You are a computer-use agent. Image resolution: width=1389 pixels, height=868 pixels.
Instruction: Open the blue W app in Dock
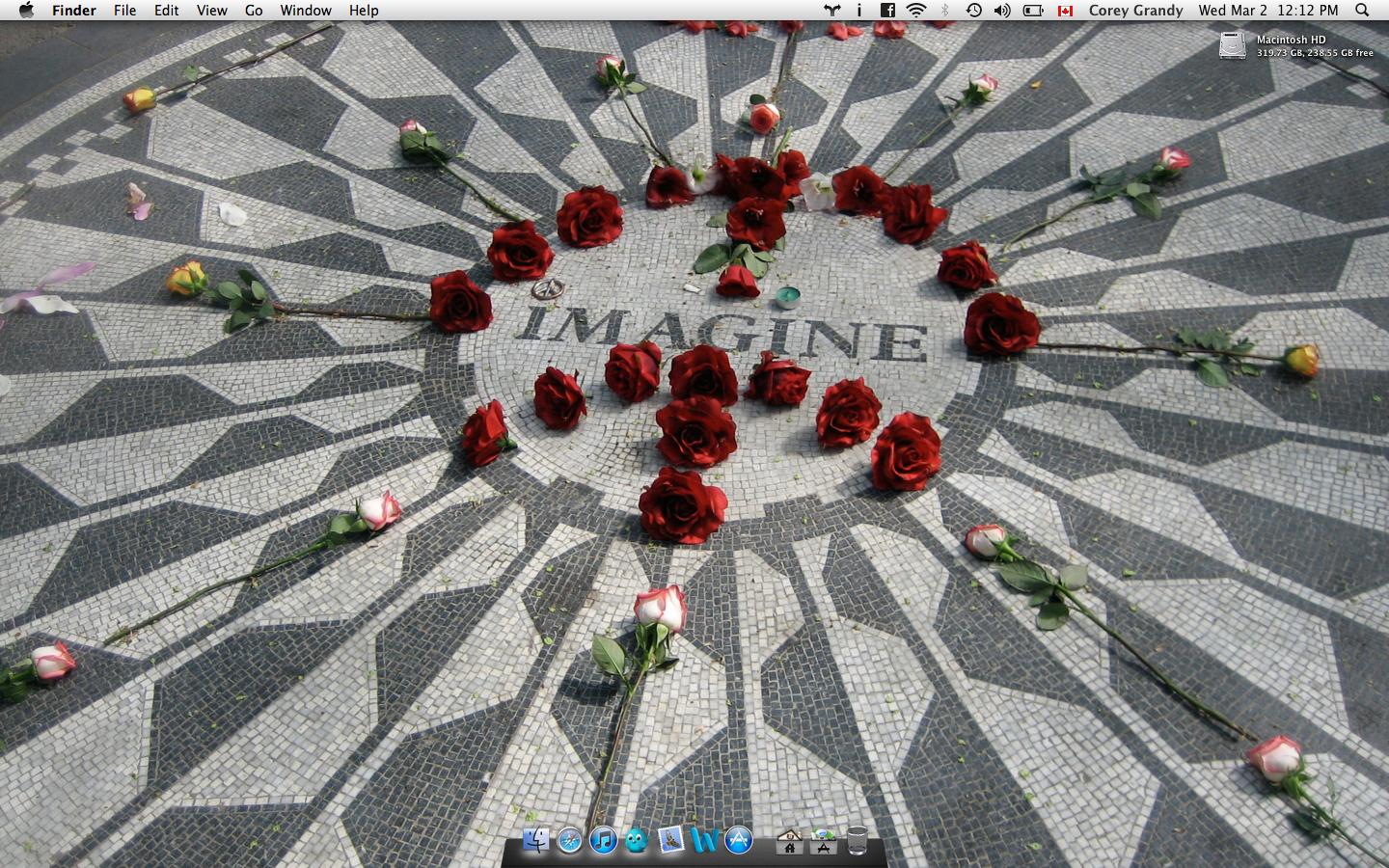click(x=705, y=840)
